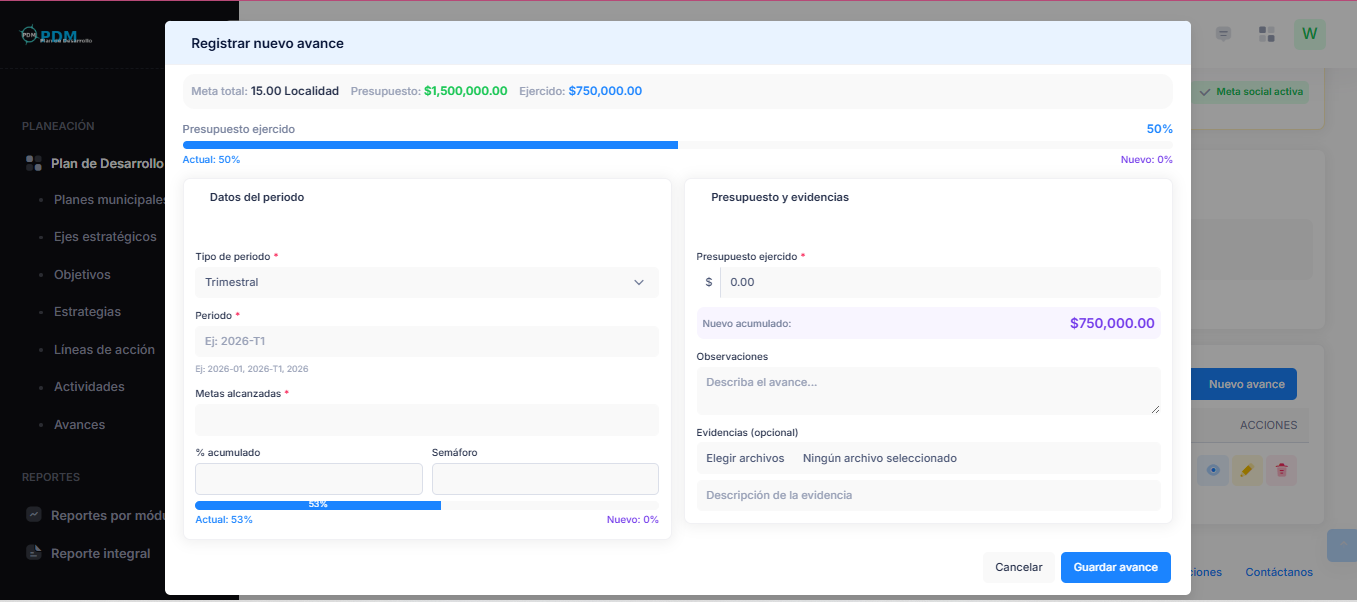Click the Reportes por módulo icon

[x=33, y=515]
